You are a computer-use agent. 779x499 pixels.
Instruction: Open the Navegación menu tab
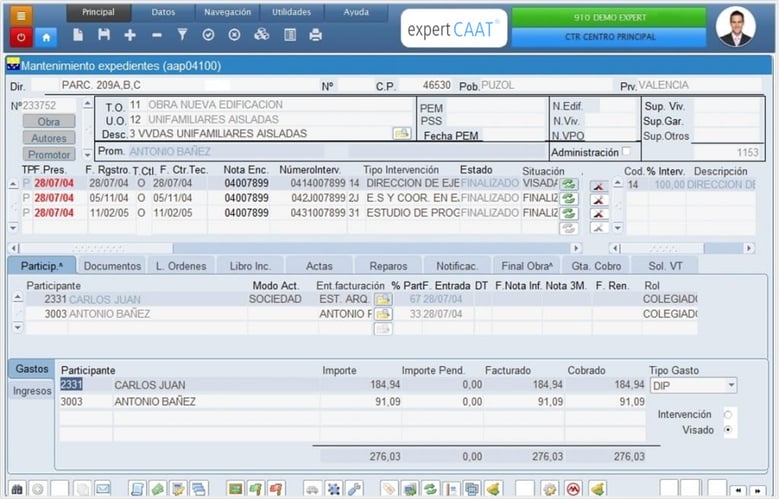point(228,12)
